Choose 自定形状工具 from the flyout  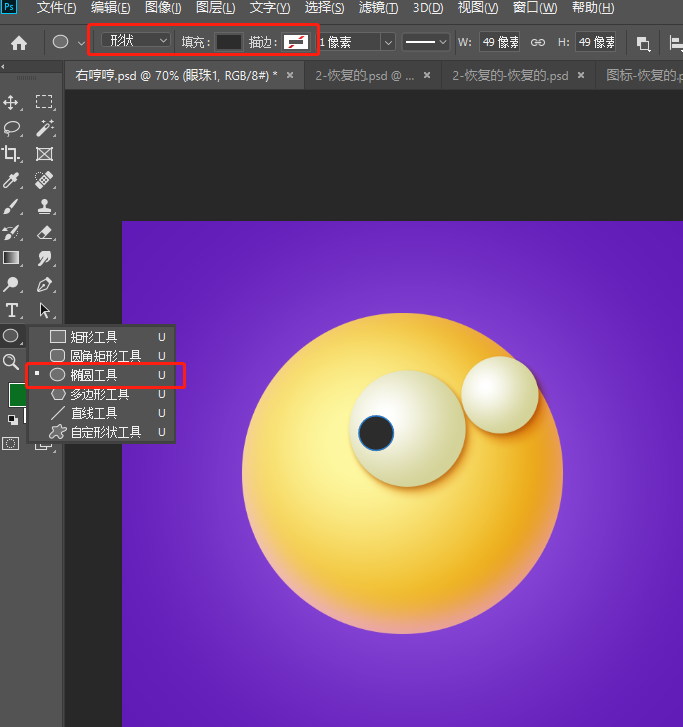(105, 432)
